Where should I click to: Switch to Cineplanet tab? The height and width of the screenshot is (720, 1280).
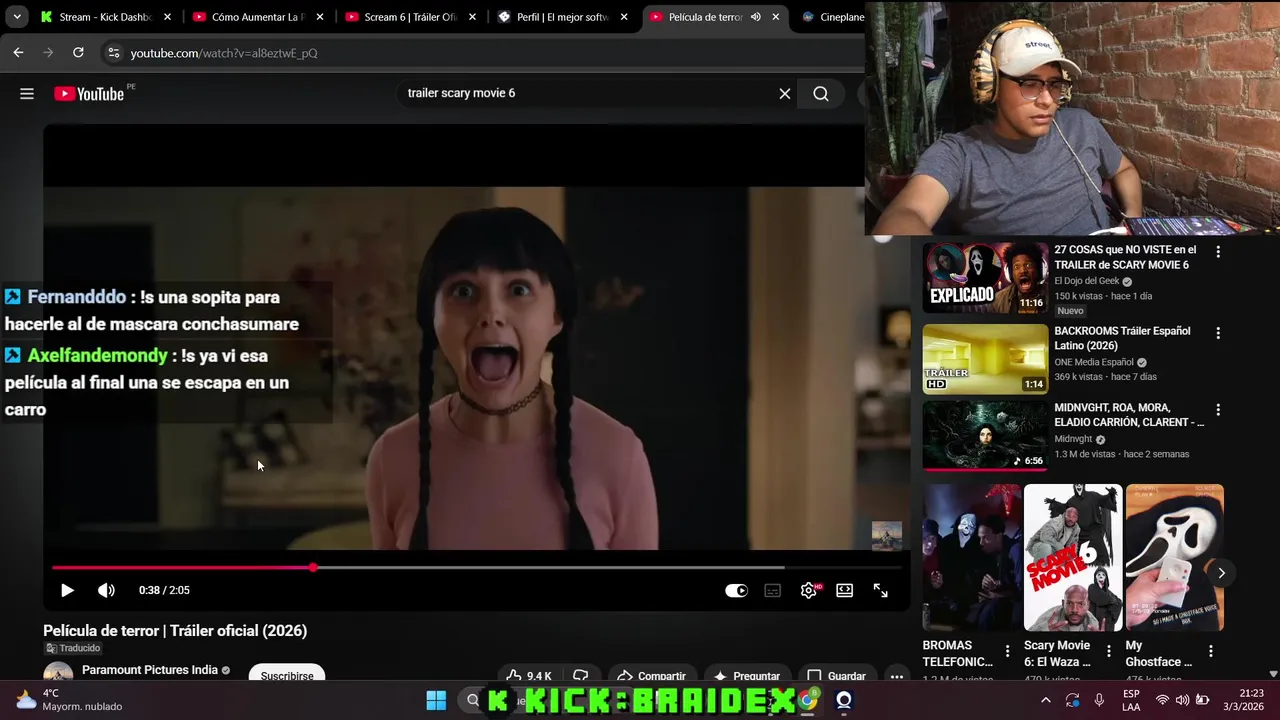tap(833, 17)
